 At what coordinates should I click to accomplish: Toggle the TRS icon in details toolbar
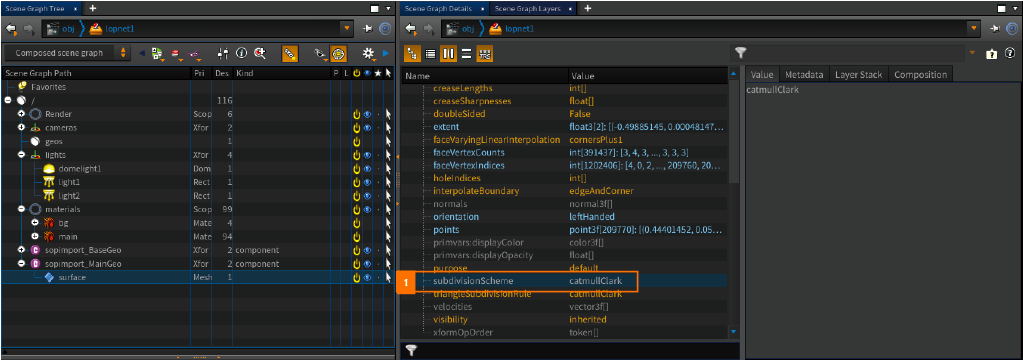pos(485,53)
